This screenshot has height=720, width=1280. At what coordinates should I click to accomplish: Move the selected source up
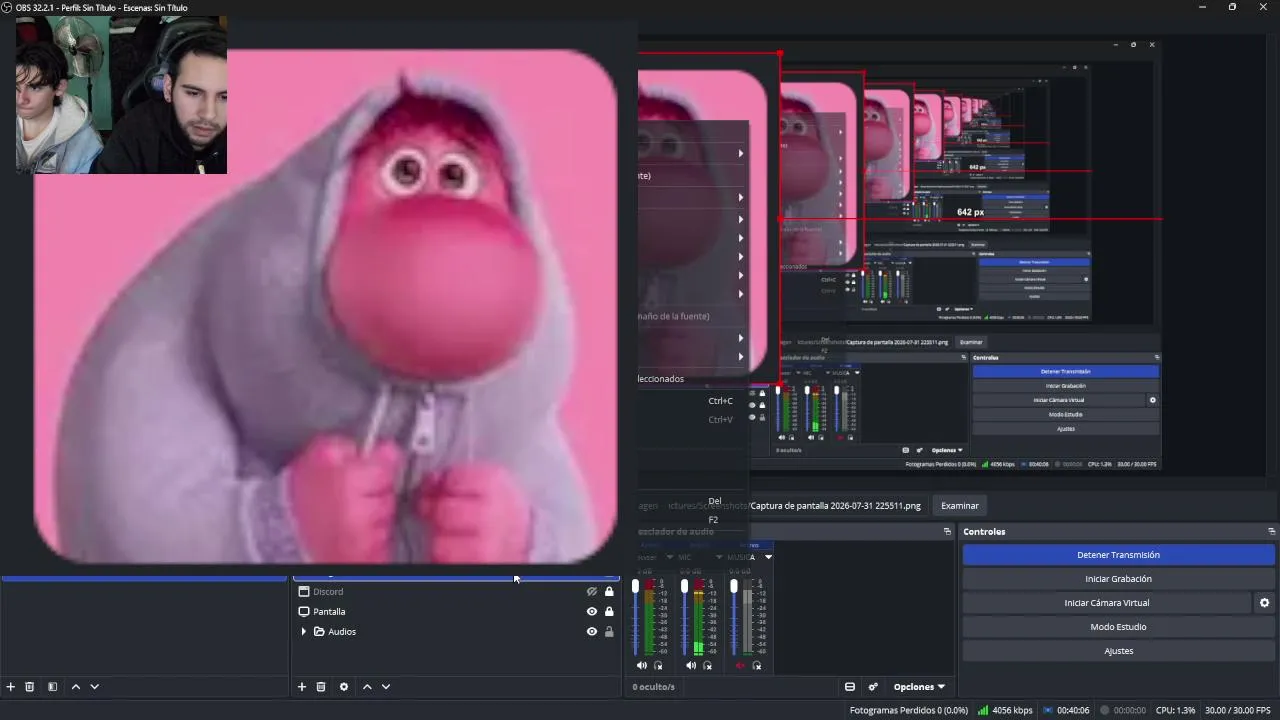pos(367,687)
